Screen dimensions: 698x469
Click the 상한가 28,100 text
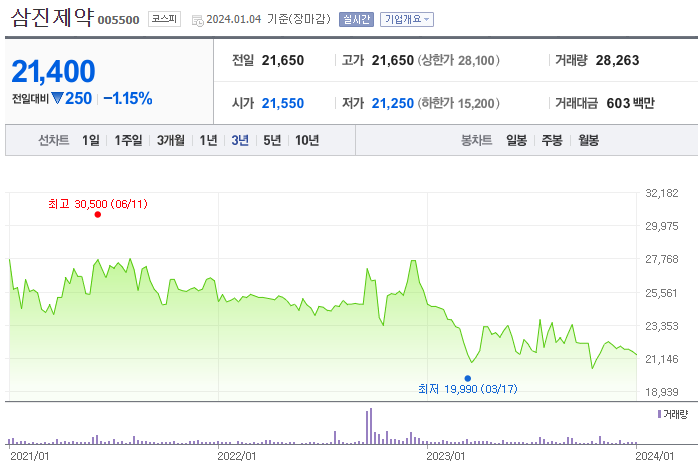pos(459,60)
